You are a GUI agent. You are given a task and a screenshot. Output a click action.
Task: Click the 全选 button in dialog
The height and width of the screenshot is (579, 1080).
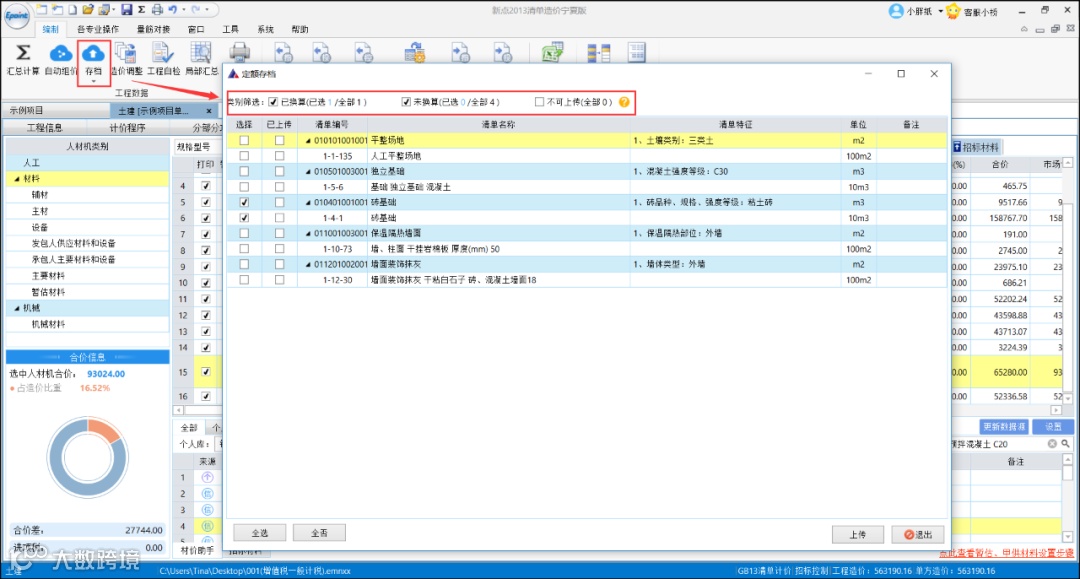pyautogui.click(x=260, y=533)
